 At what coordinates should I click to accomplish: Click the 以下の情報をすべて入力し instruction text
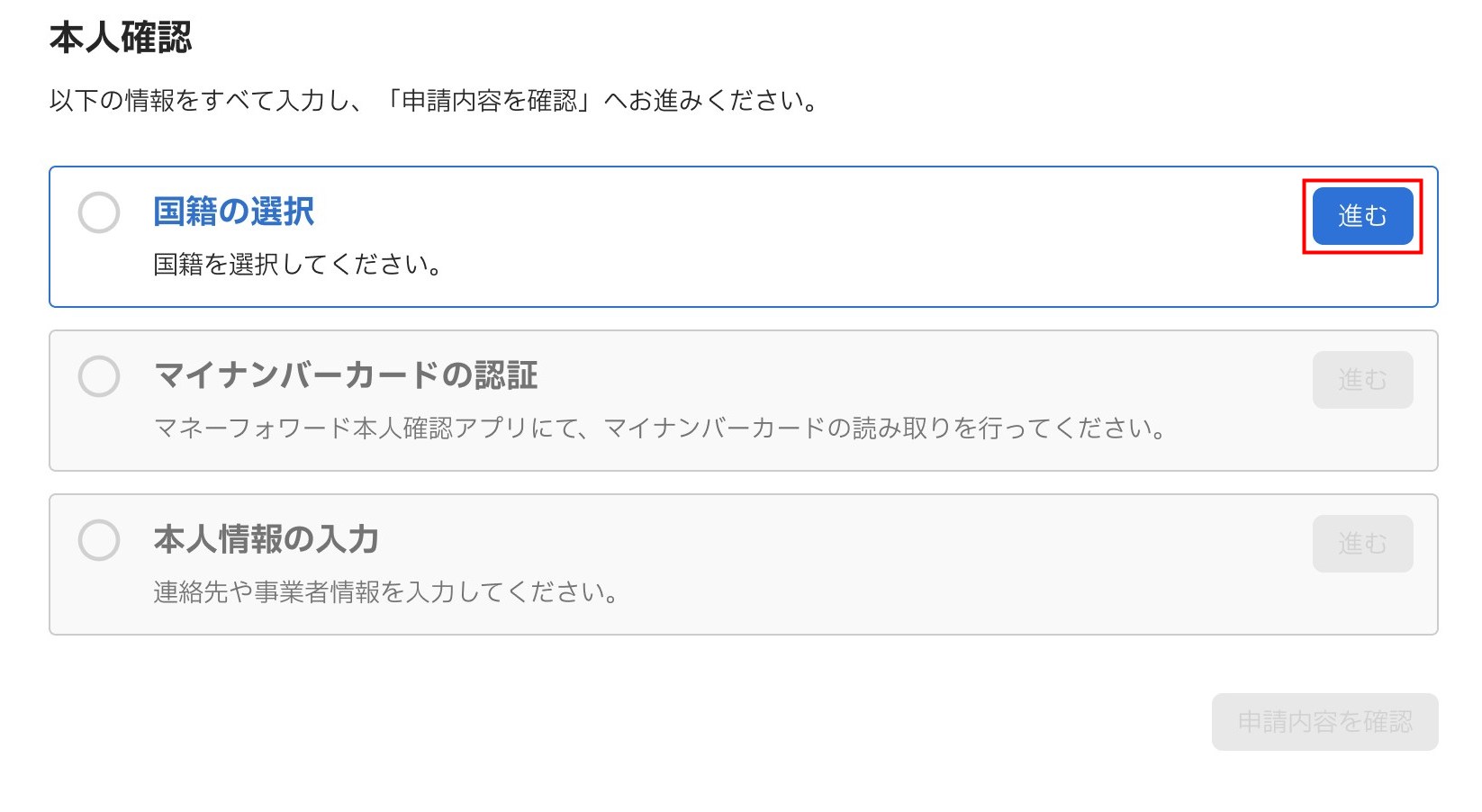coord(200,101)
